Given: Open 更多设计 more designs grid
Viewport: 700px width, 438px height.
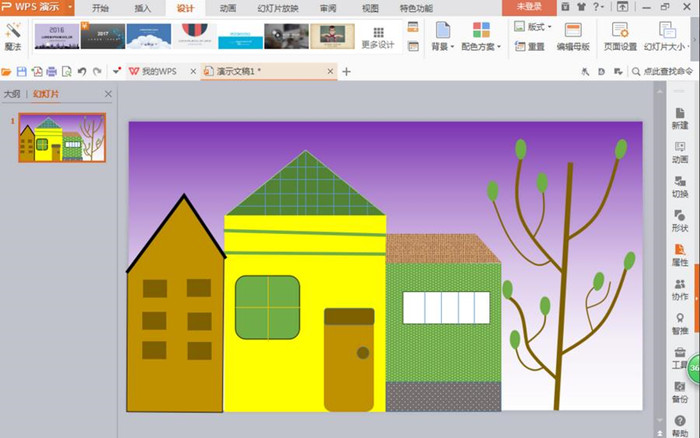Looking at the screenshot, I should click(378, 38).
